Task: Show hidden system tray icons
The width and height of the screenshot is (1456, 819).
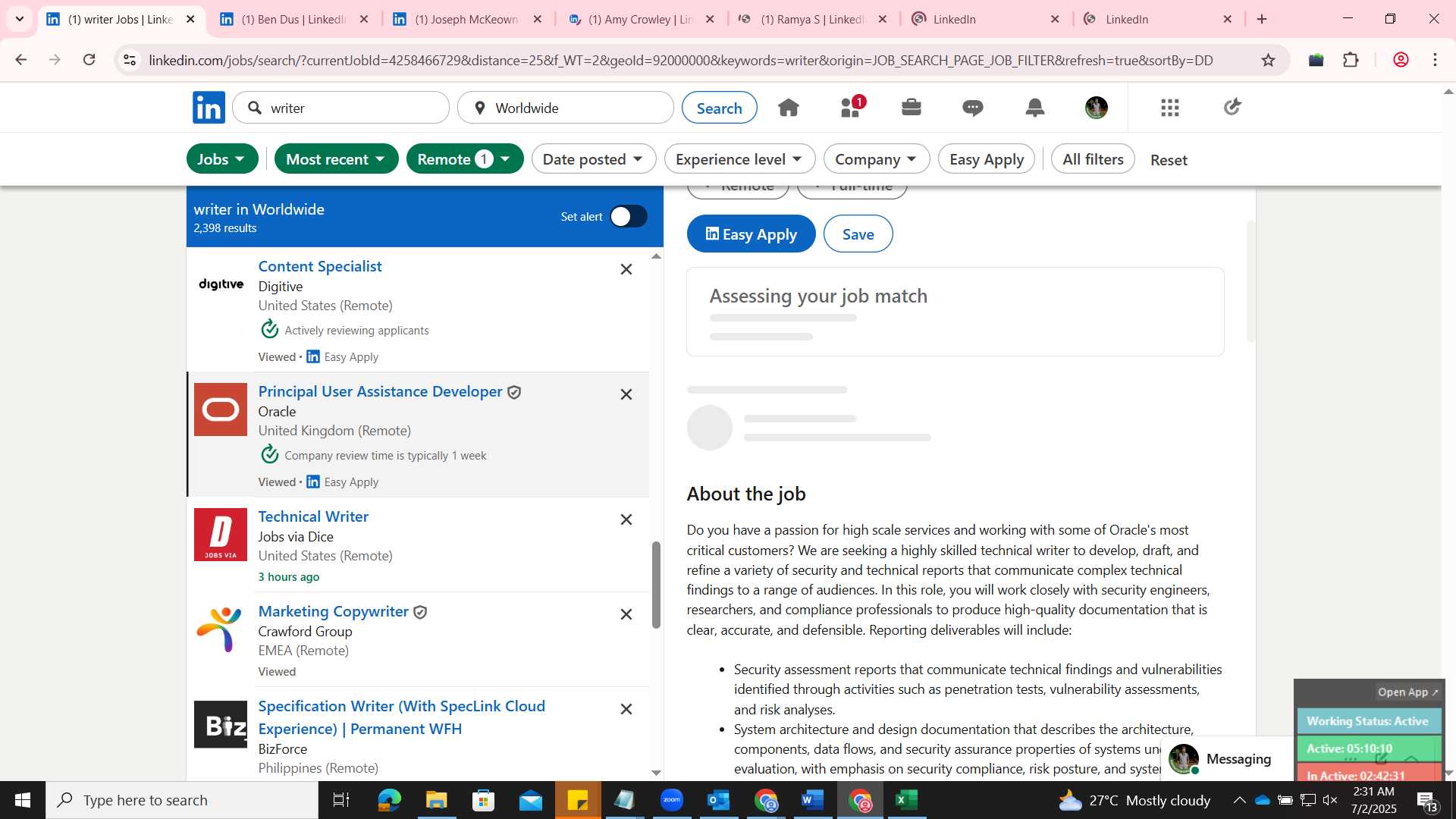Action: pyautogui.click(x=1239, y=800)
